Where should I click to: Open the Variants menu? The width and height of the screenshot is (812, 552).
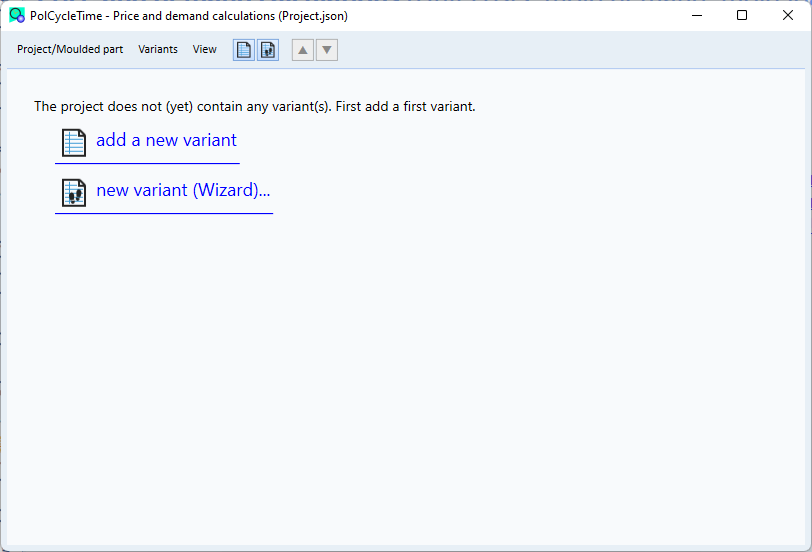[158, 49]
